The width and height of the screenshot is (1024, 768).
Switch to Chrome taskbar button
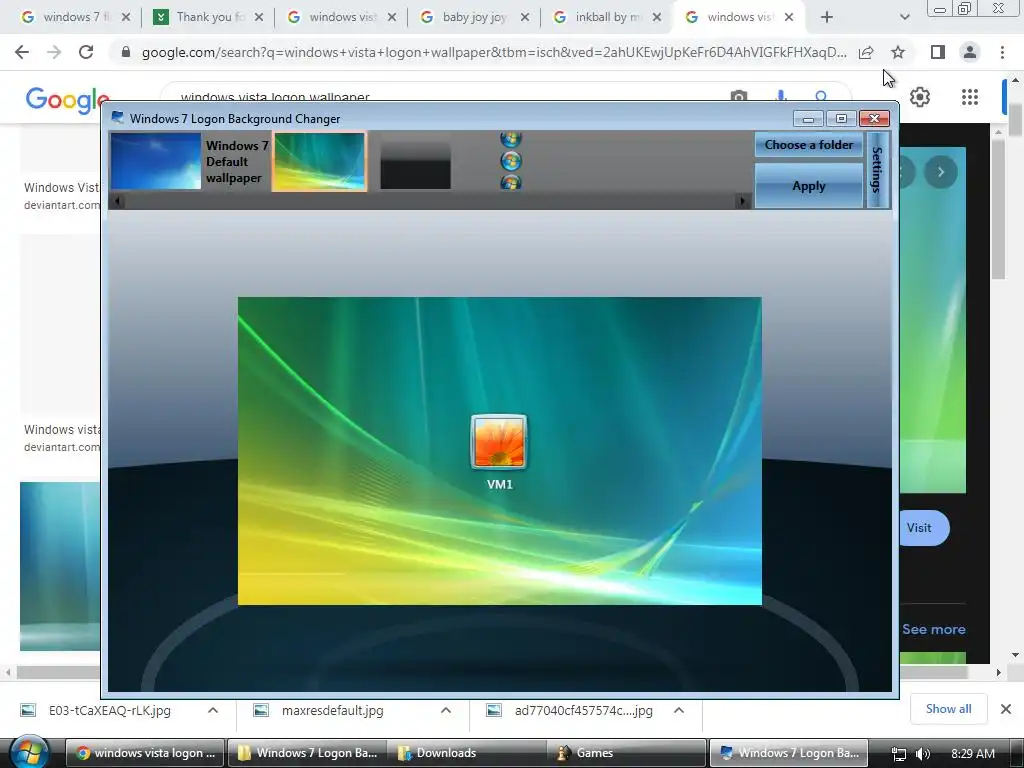(146, 753)
